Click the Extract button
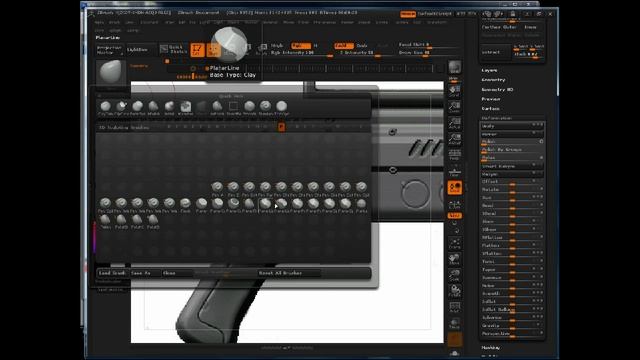The width and height of the screenshot is (640, 360). tap(495, 52)
